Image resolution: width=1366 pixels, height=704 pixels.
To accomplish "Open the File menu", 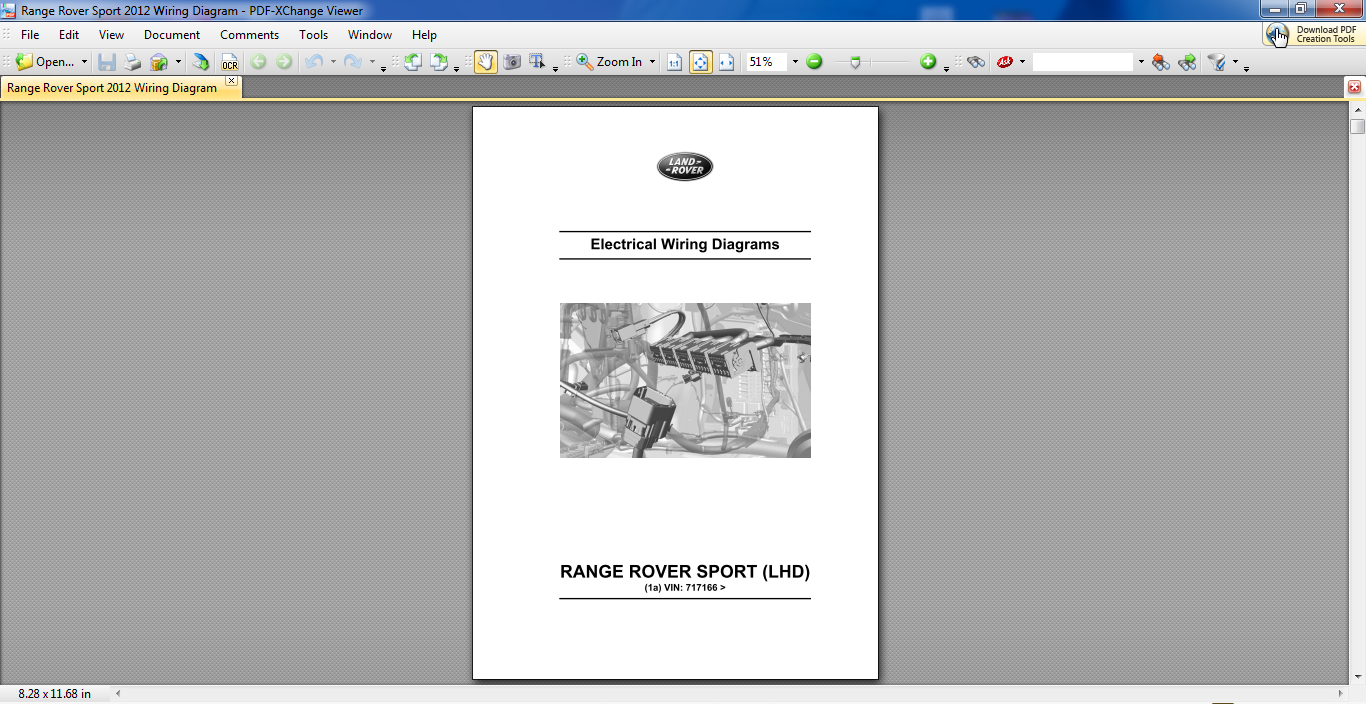I will (30, 34).
